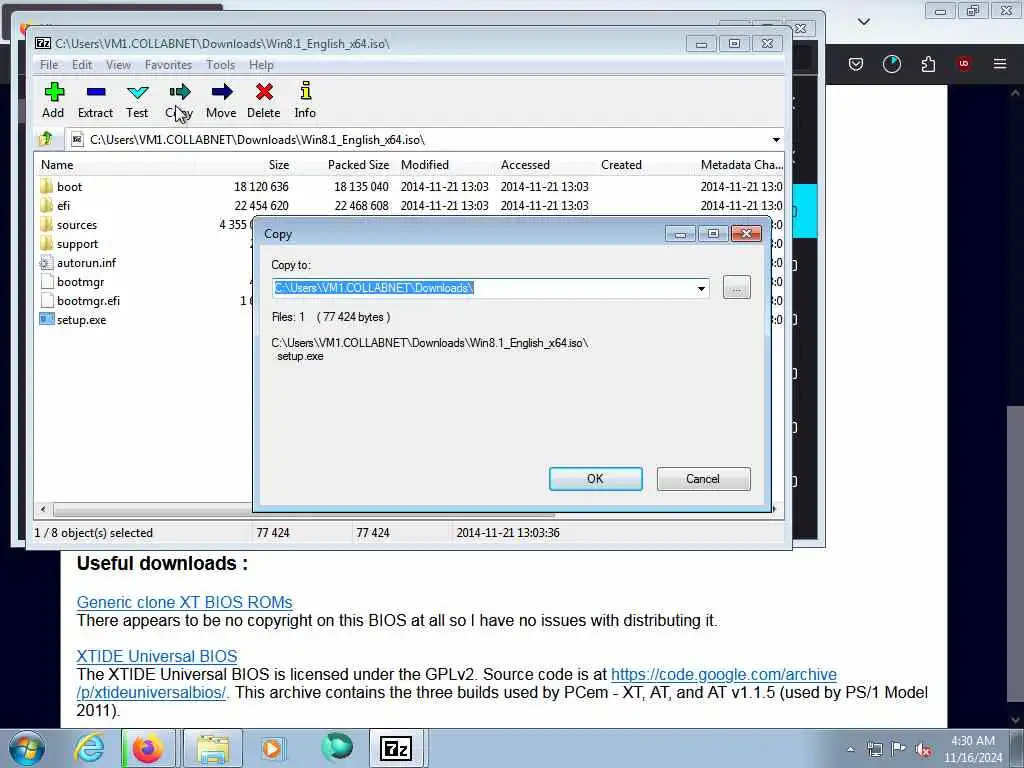The height and width of the screenshot is (768, 1024).
Task: Click boot size value 18 120 636
Action: 261,186
